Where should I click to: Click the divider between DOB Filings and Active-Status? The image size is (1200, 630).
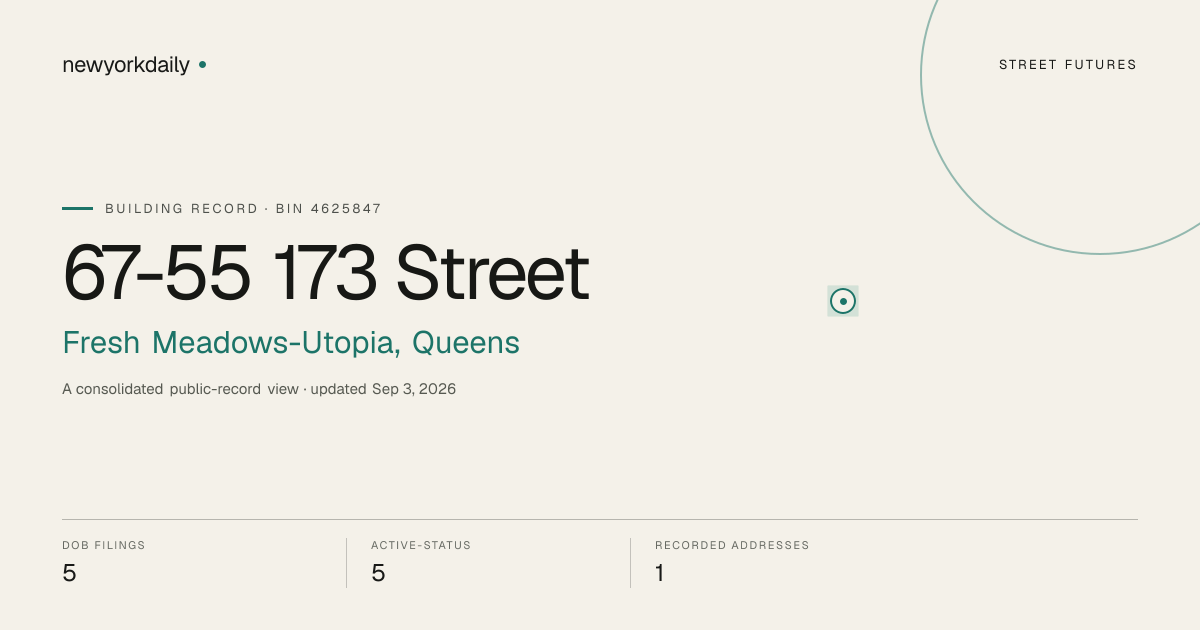pyautogui.click(x=346, y=563)
